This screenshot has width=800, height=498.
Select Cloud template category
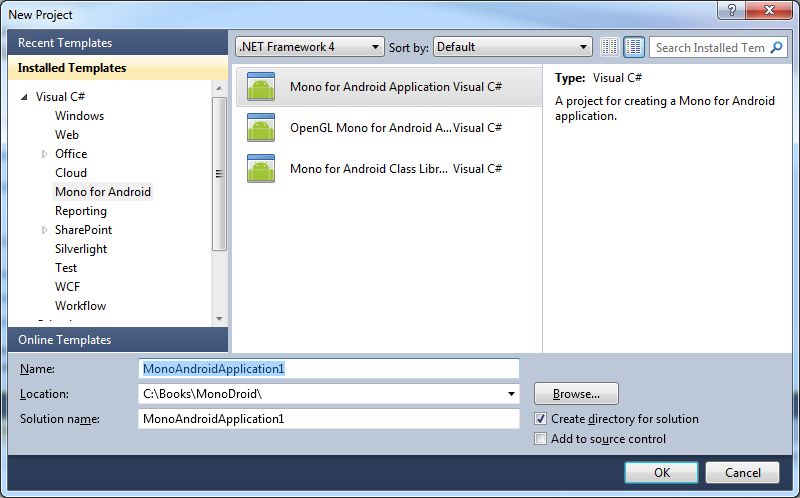[x=71, y=173]
